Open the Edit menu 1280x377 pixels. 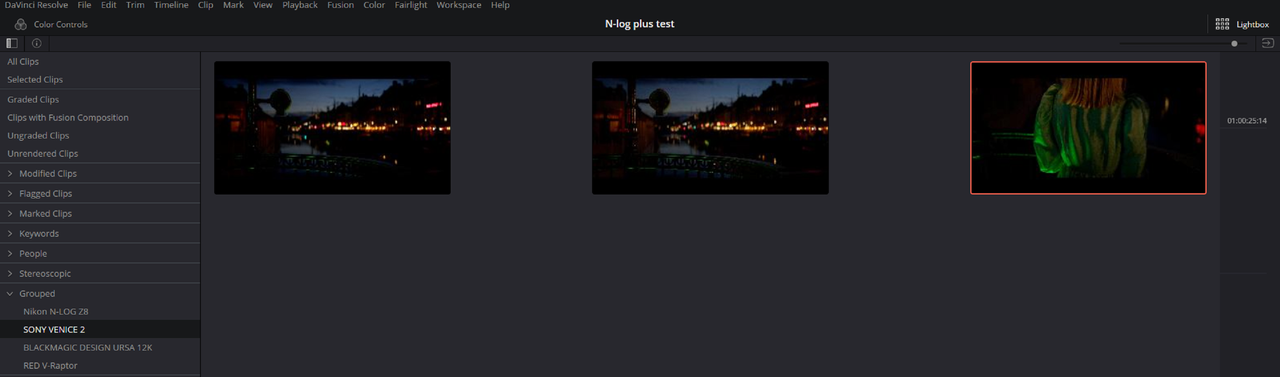(x=110, y=5)
